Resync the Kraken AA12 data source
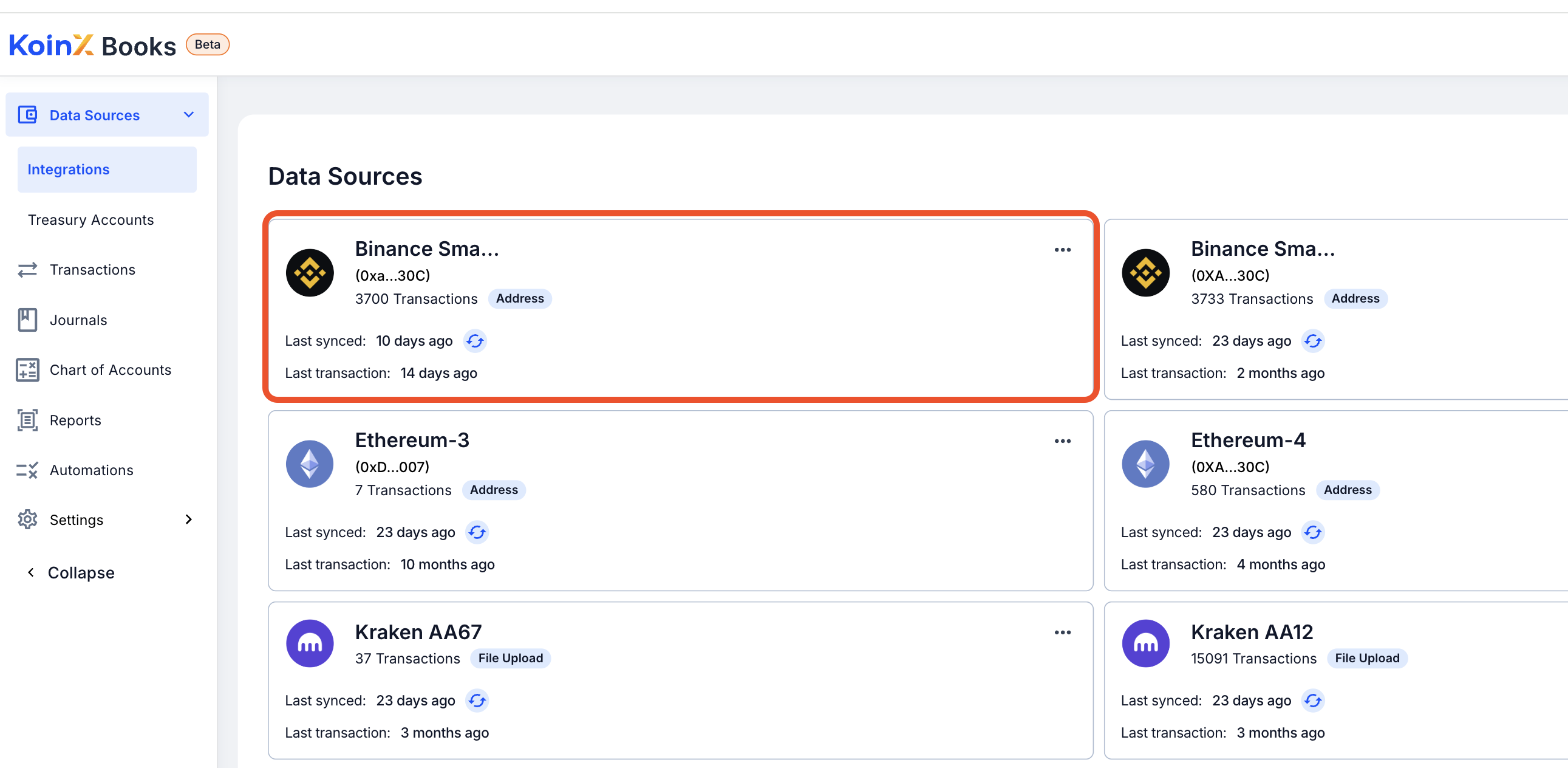 pyautogui.click(x=1313, y=701)
